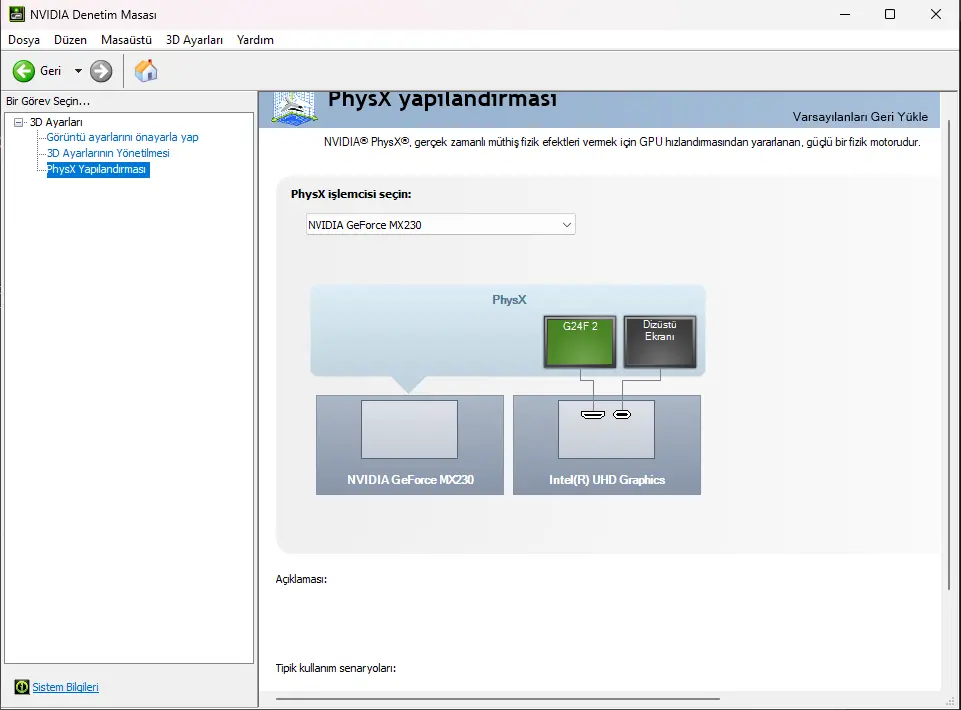This screenshot has height=710, width=961.
Task: Click the NVIDIA app icon in title bar
Action: pyautogui.click(x=17, y=14)
